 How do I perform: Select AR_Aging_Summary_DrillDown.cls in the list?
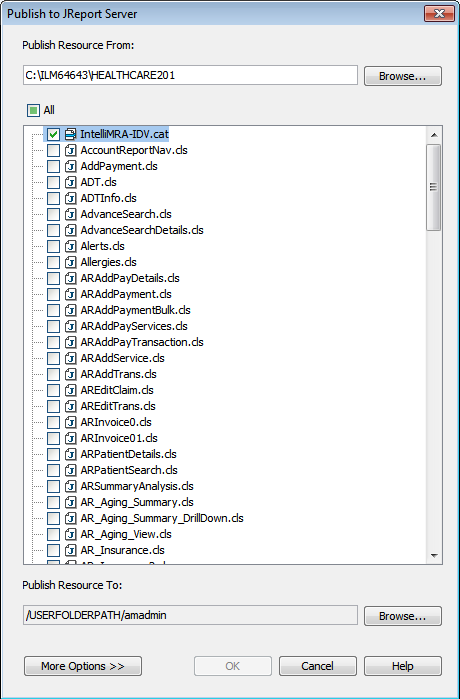(x=162, y=518)
